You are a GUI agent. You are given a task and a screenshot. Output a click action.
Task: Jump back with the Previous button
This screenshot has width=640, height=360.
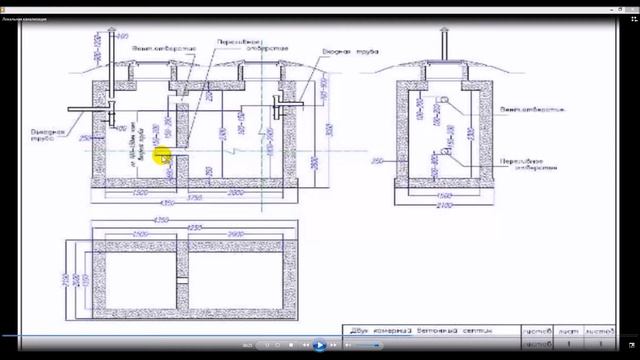pyautogui.click(x=306, y=345)
